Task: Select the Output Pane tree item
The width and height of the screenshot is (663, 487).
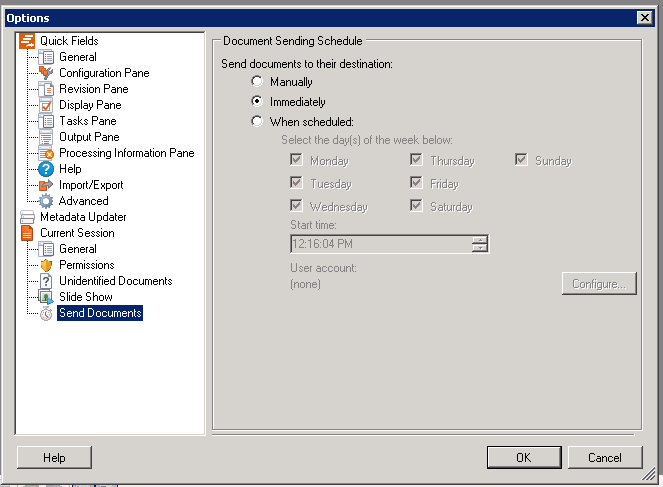Action: click(x=89, y=137)
